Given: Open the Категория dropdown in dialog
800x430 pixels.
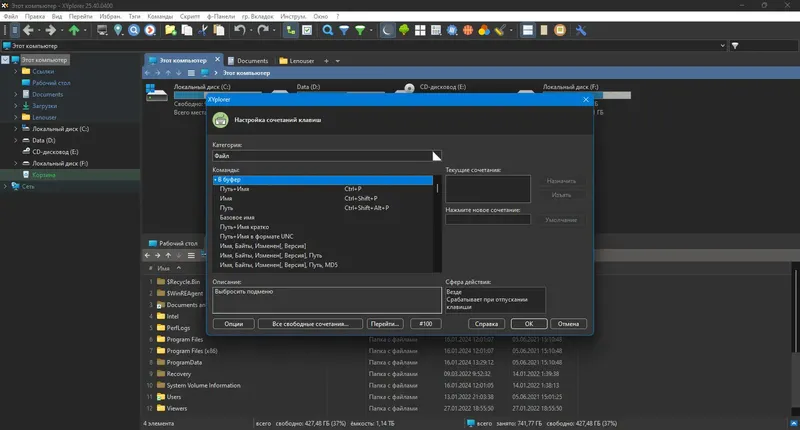Looking at the screenshot, I should point(436,156).
